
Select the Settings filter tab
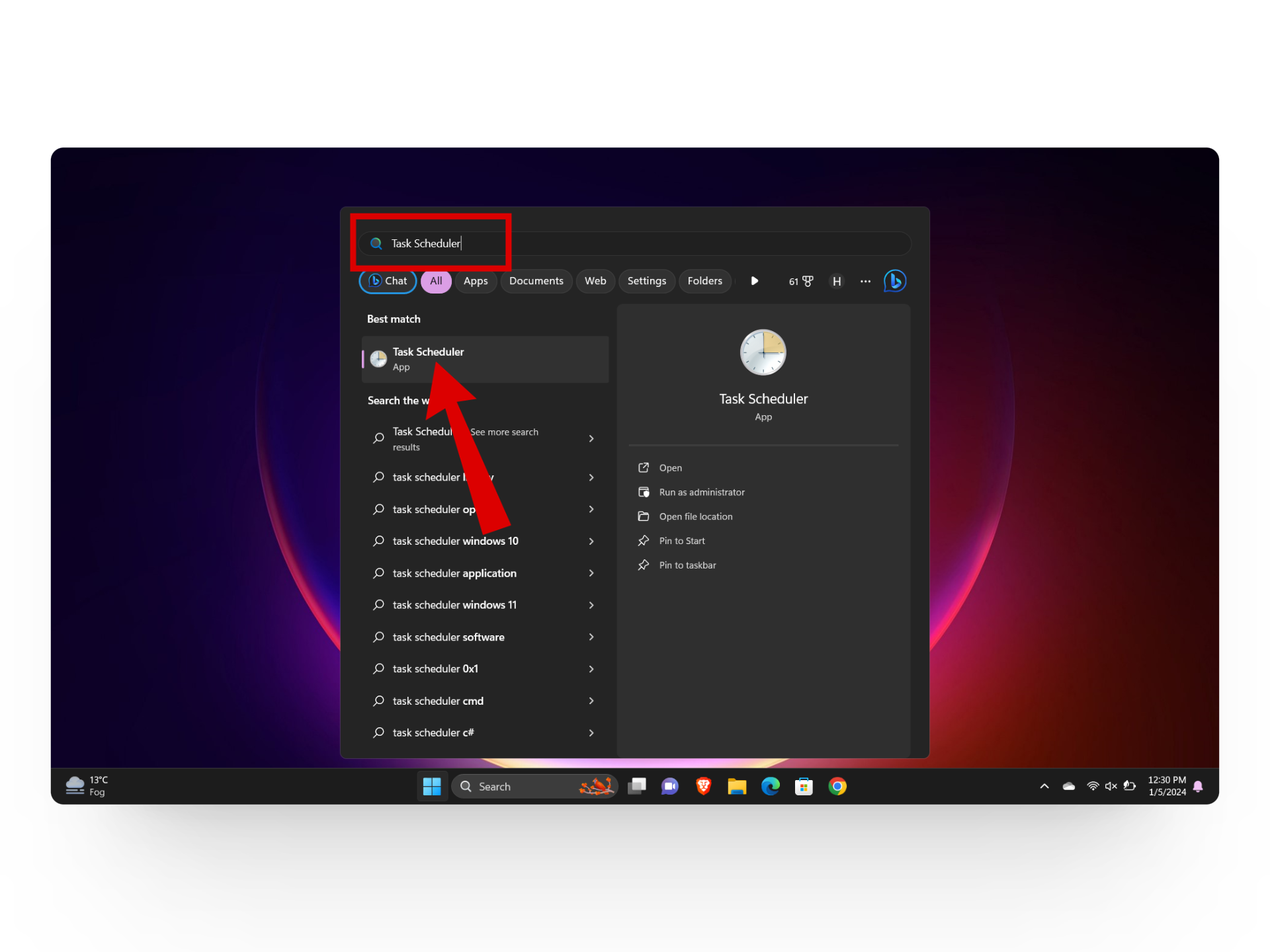[646, 281]
